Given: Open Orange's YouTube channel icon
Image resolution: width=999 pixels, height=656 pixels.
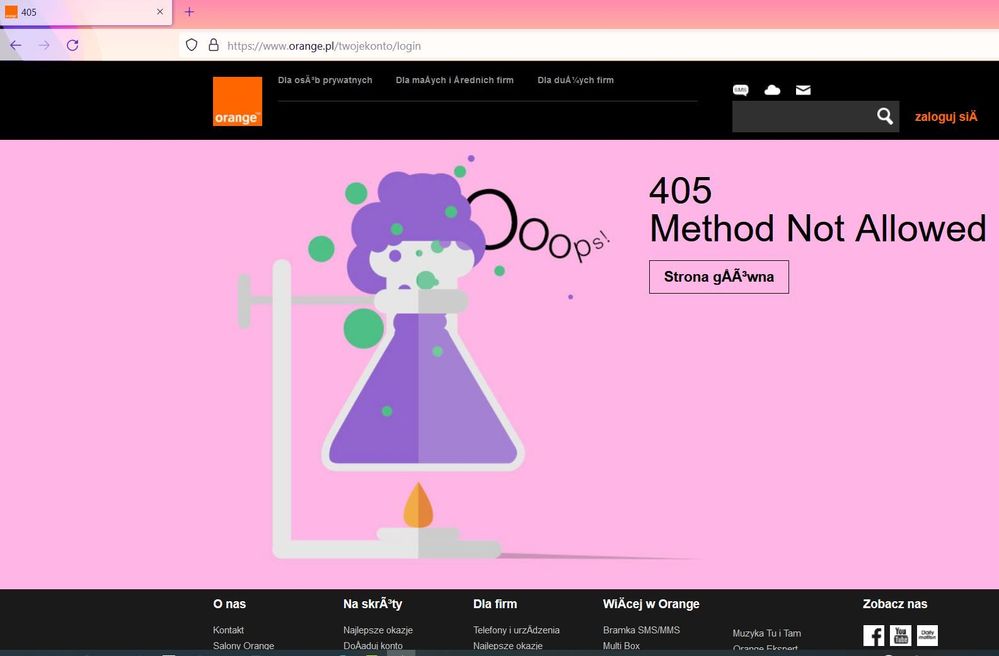Looking at the screenshot, I should click(x=900, y=636).
